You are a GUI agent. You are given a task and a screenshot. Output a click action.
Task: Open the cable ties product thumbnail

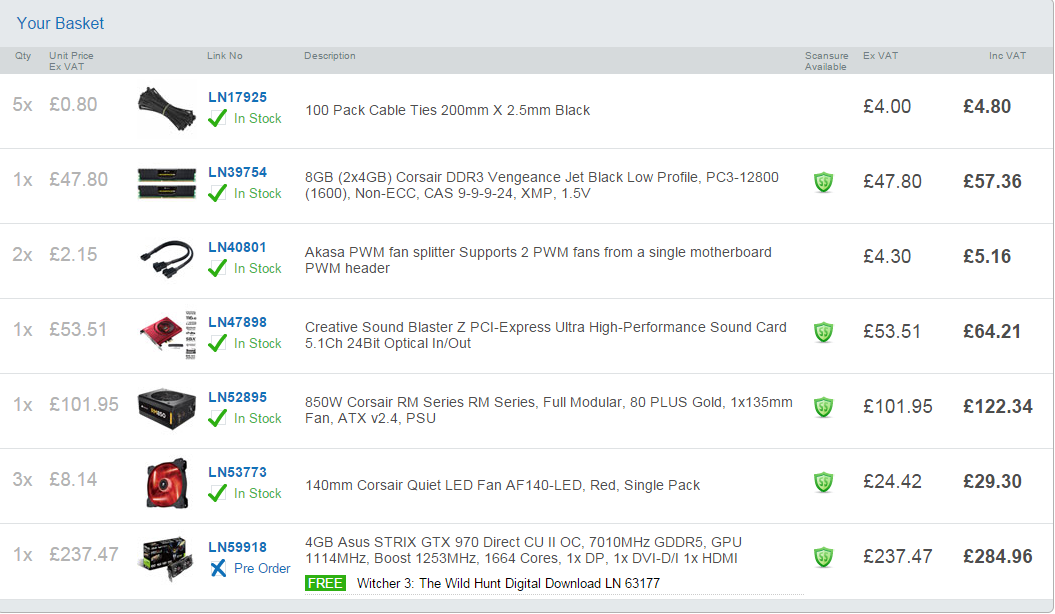(x=166, y=110)
